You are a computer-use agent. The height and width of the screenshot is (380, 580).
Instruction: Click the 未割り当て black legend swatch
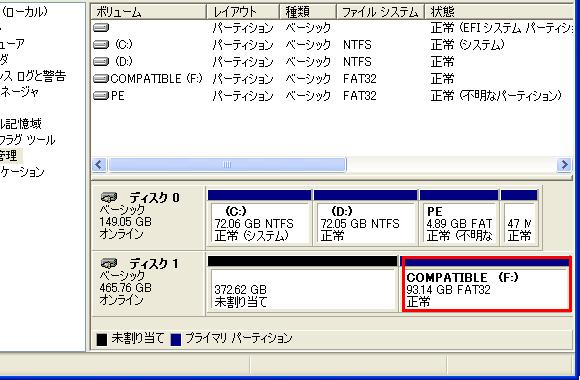(x=102, y=339)
